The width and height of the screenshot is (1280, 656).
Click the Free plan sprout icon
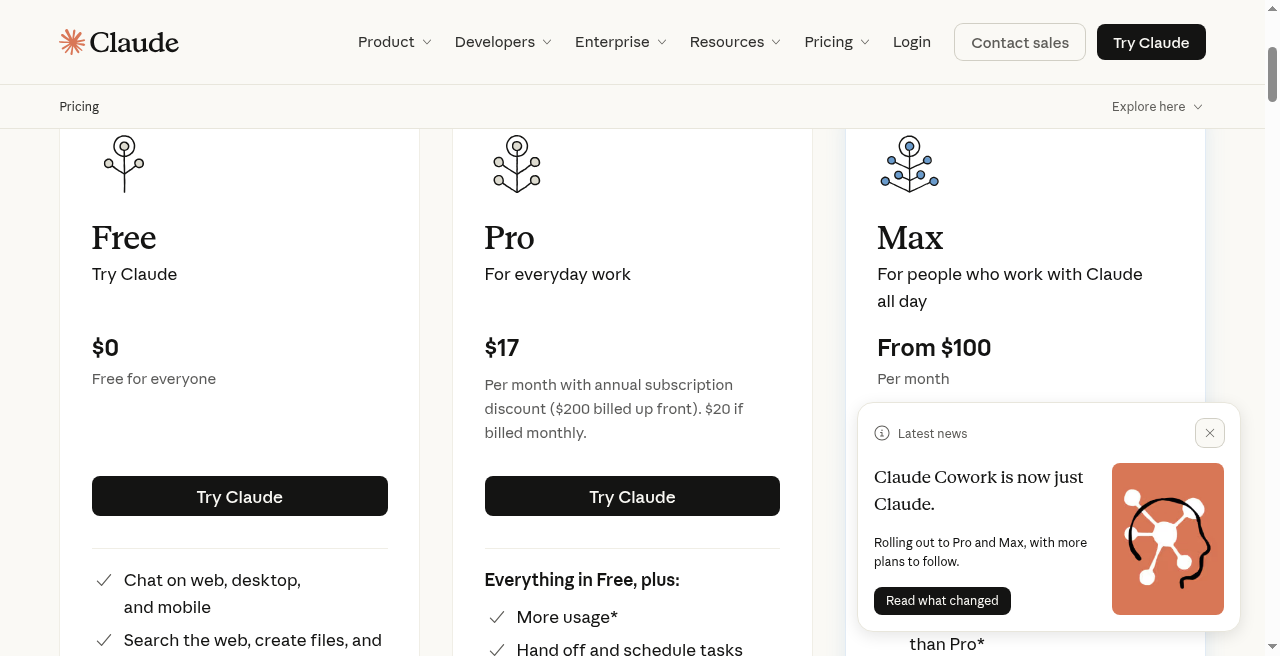click(124, 164)
